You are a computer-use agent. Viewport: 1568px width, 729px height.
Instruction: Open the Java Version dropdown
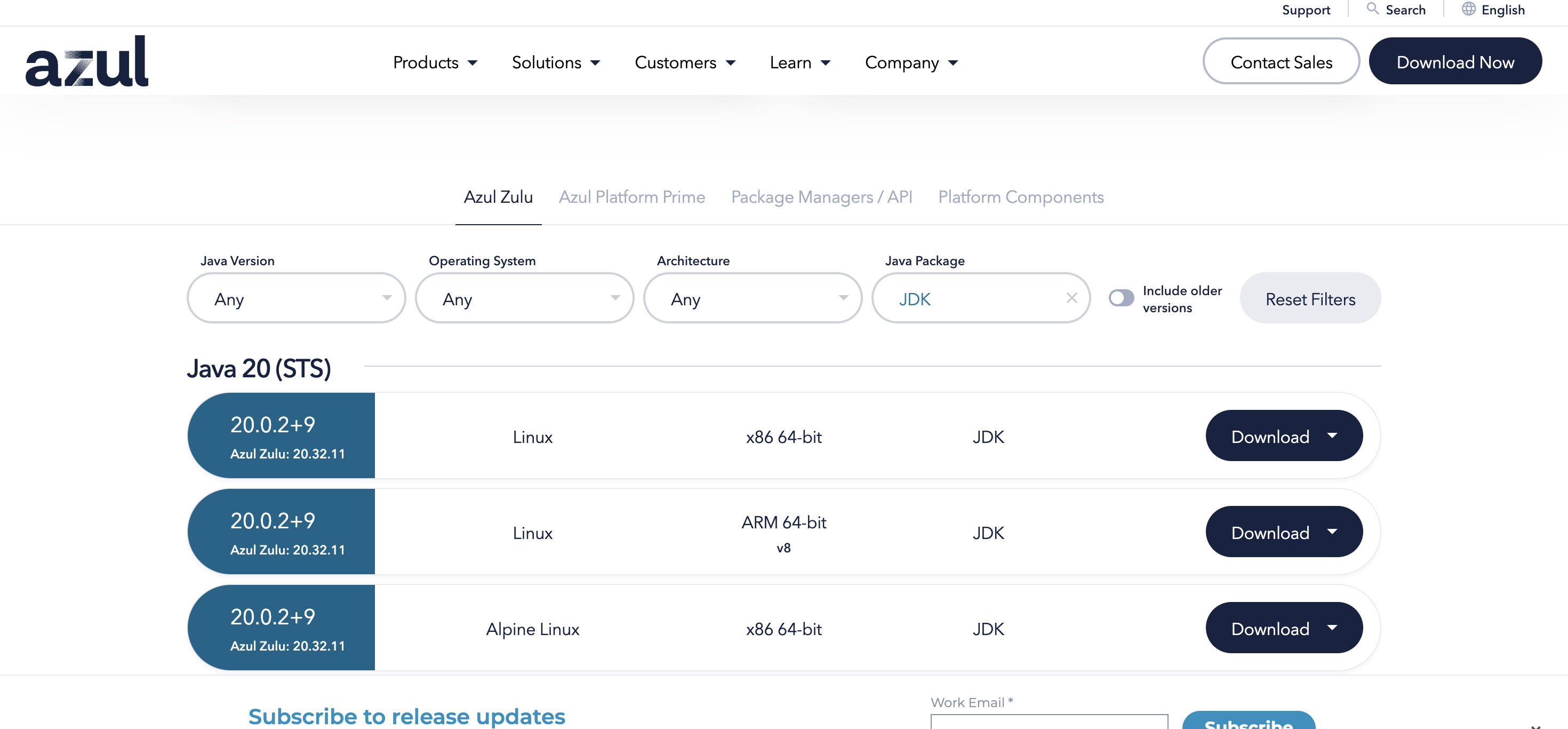[296, 298]
